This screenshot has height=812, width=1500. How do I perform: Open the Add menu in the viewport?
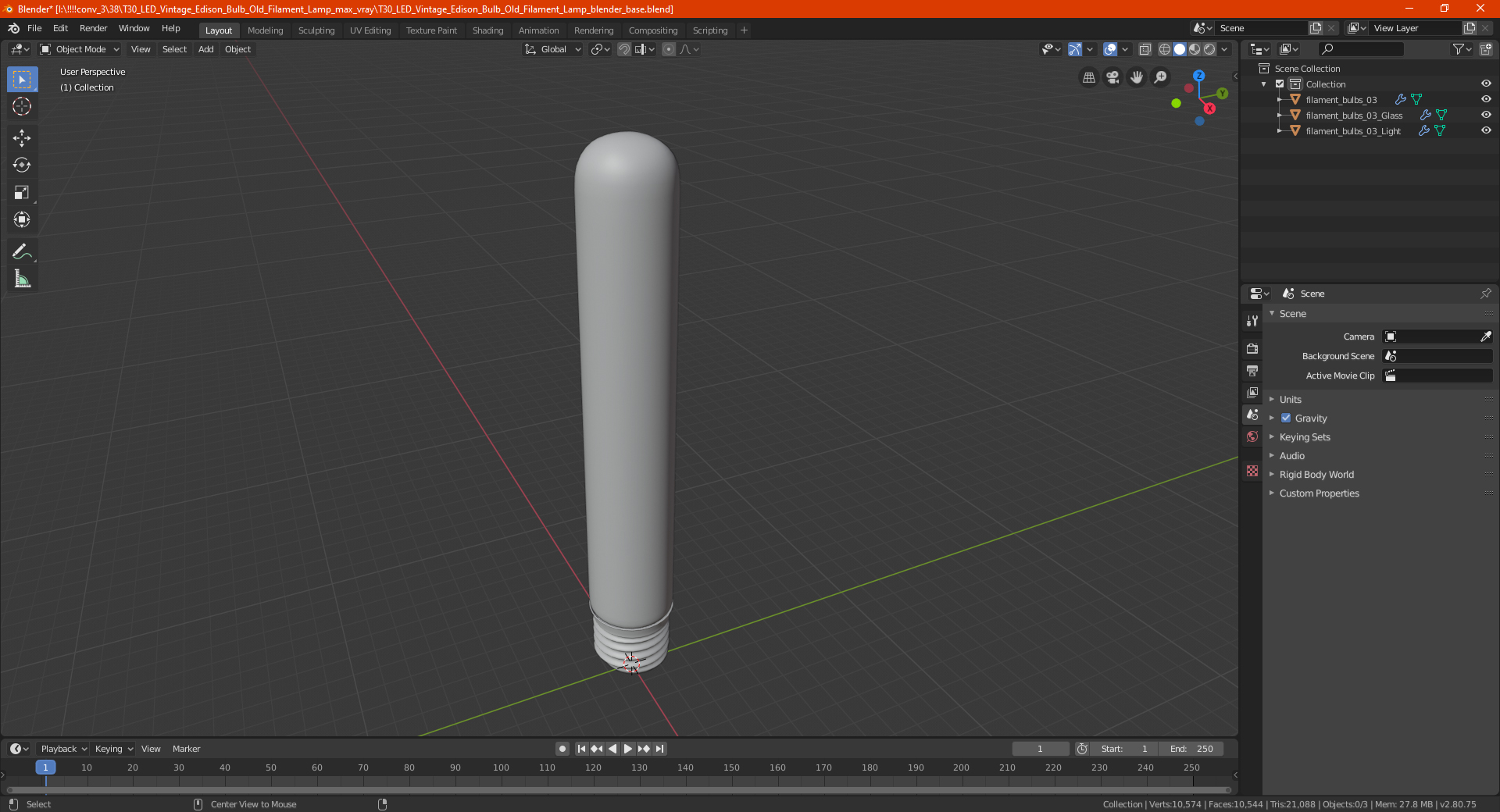tap(205, 49)
